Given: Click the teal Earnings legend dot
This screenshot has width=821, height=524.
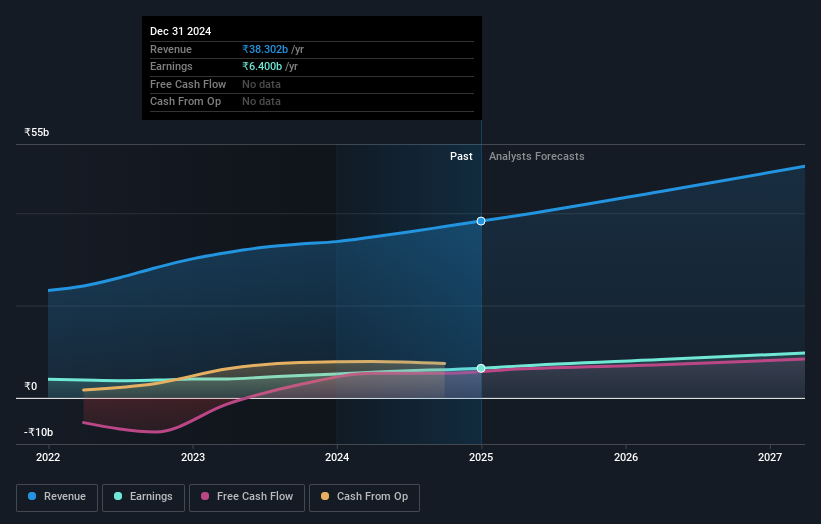Looking at the screenshot, I should tap(118, 496).
